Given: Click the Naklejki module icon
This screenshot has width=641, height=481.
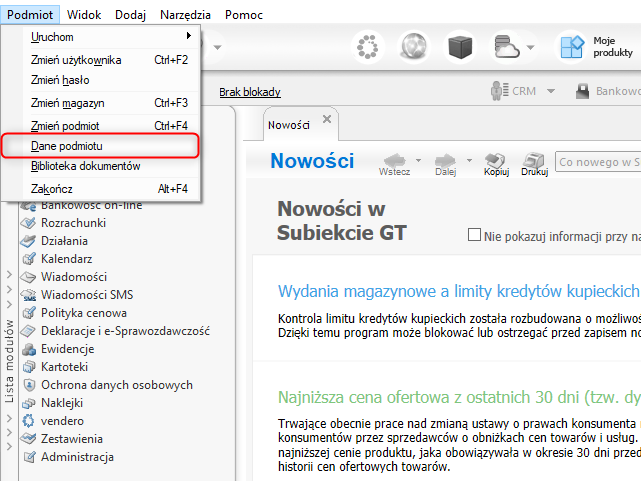Looking at the screenshot, I should 29,403.
